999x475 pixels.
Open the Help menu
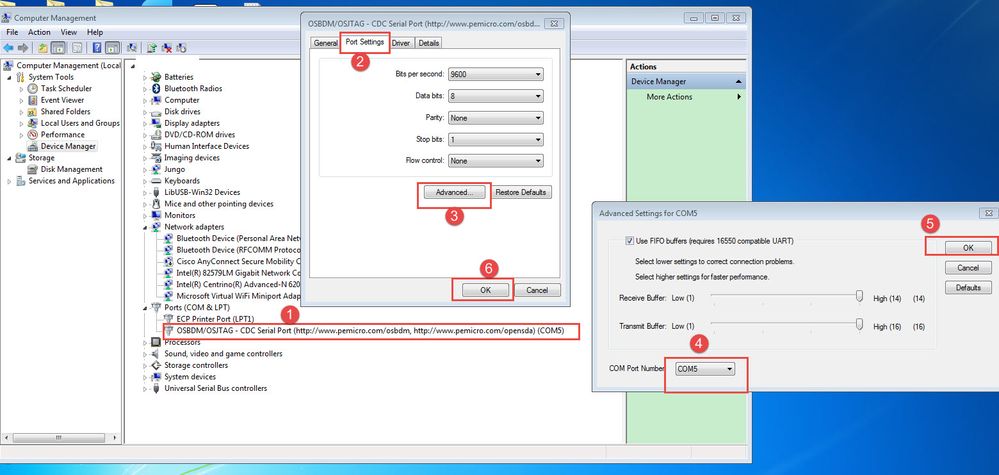click(x=95, y=32)
